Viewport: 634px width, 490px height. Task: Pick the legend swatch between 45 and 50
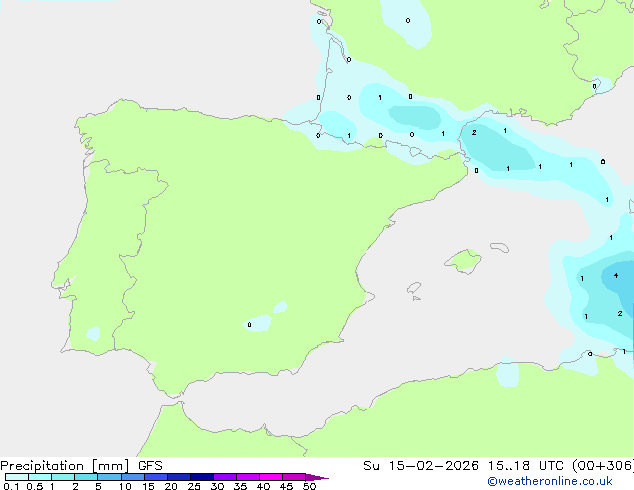pyautogui.click(x=294, y=477)
